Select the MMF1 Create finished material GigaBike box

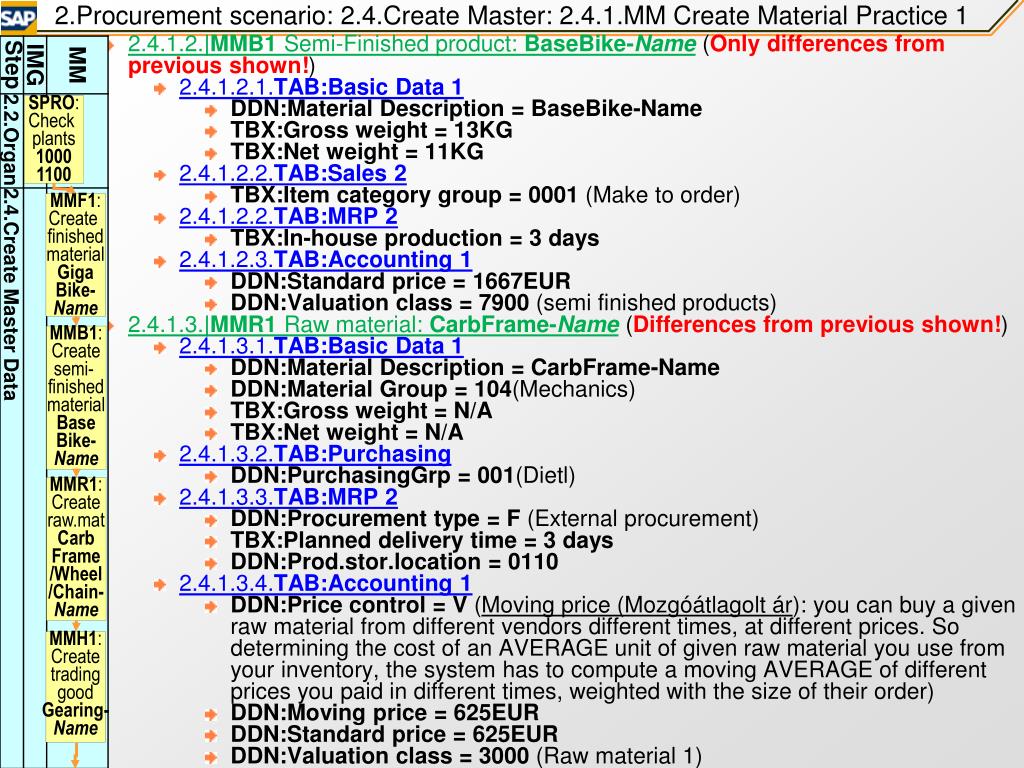[x=76, y=253]
